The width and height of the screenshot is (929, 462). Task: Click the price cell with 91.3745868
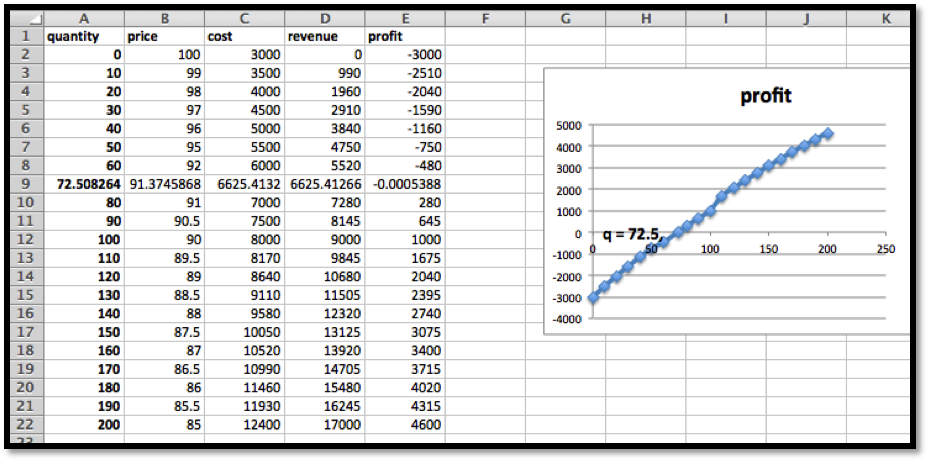coord(163,184)
